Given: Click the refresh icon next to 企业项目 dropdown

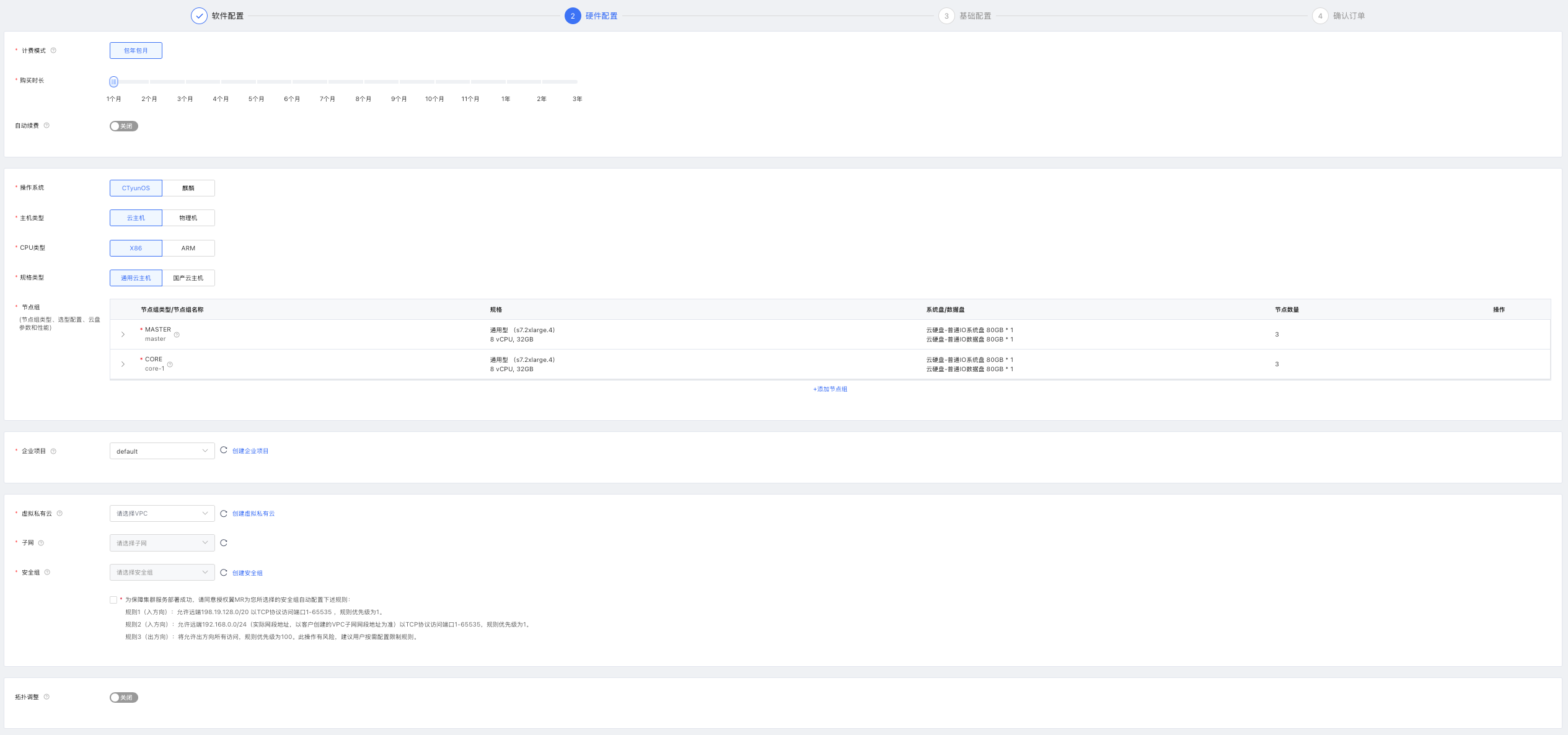Looking at the screenshot, I should [224, 451].
